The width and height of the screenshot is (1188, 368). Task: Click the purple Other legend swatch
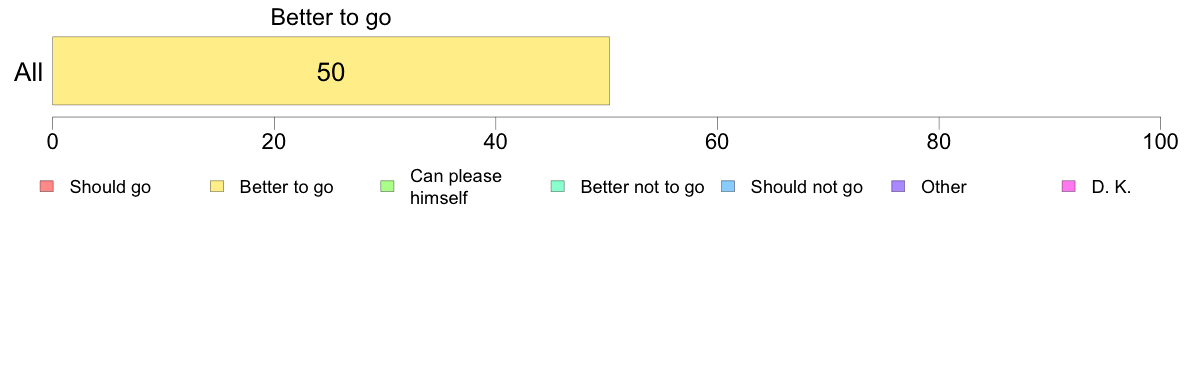click(899, 186)
